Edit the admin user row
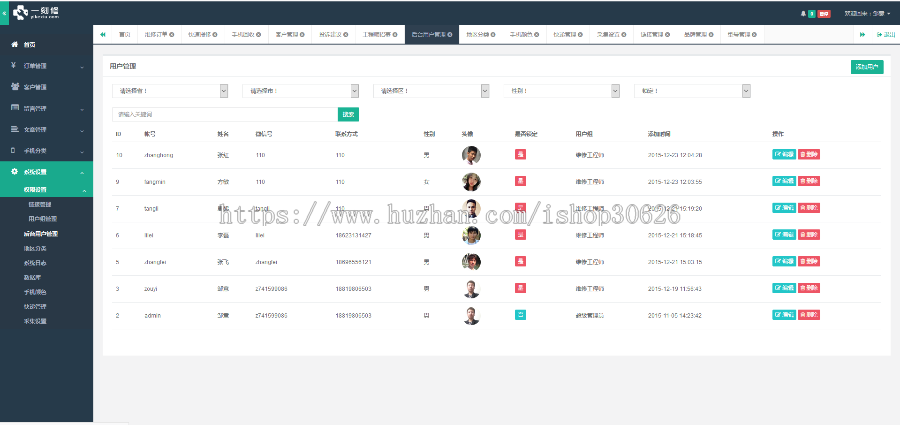The height and width of the screenshot is (425, 900). point(784,315)
